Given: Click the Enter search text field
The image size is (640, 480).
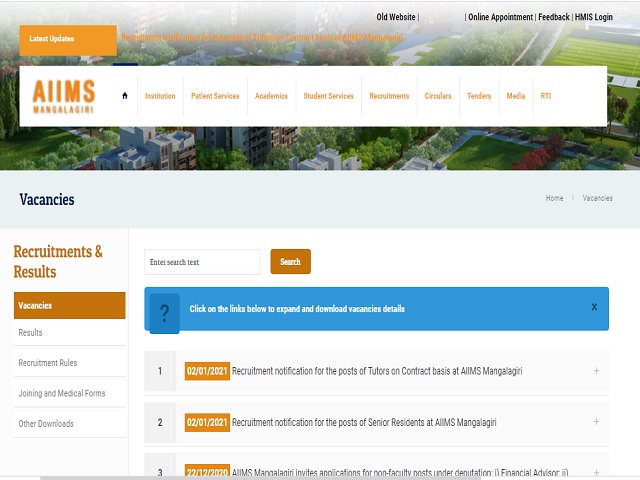Looking at the screenshot, I should pos(202,262).
